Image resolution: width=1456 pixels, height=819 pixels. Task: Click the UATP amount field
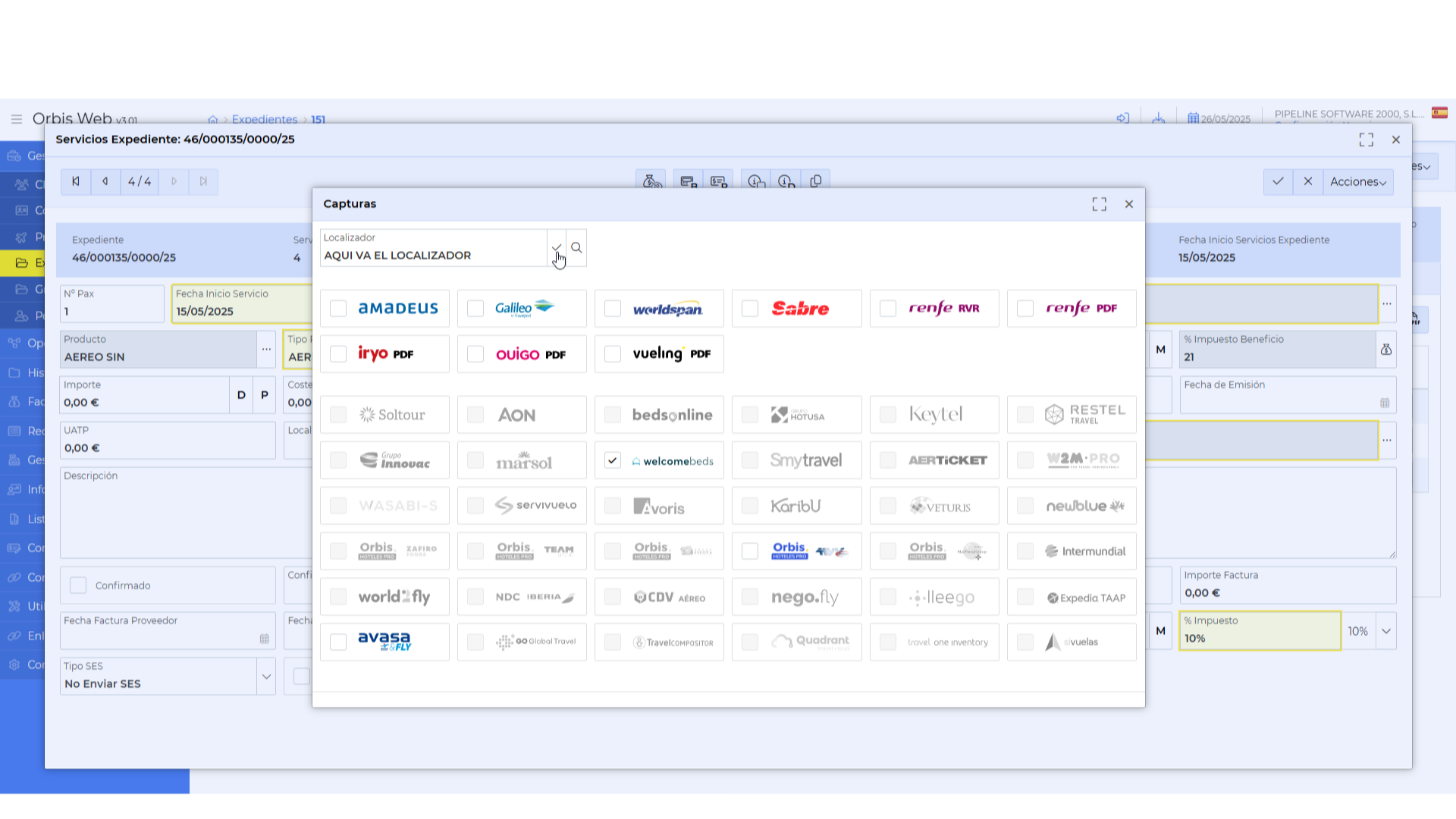168,441
